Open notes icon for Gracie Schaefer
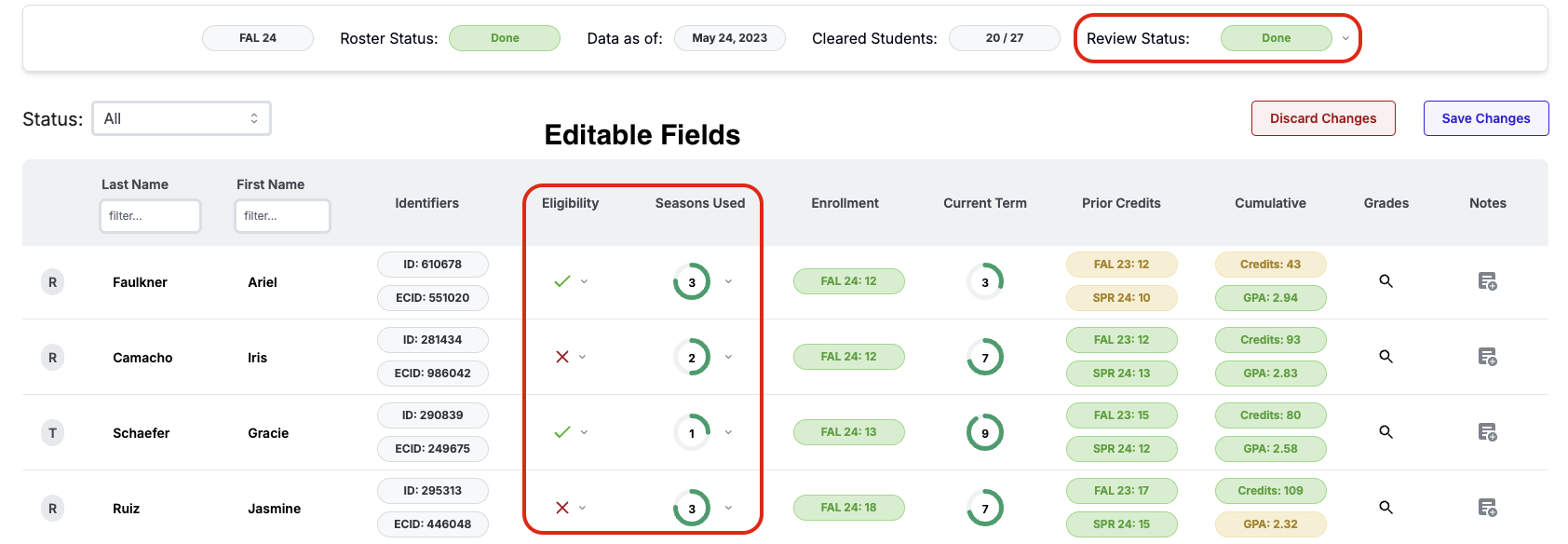The height and width of the screenshot is (544, 1568). [x=1487, y=432]
